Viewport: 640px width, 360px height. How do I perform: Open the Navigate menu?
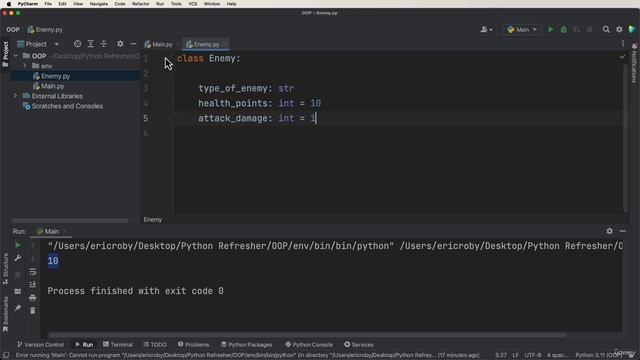[x=98, y=4]
